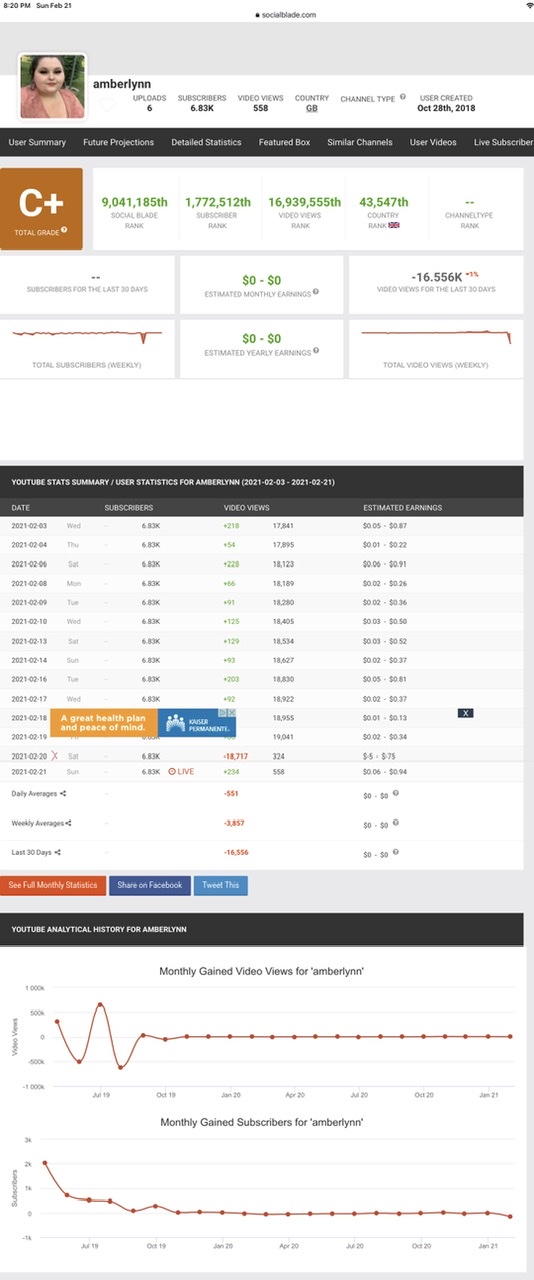534x1280 pixels.
Task: Close the Kaiser Permanente ad banner
Action: click(466, 713)
